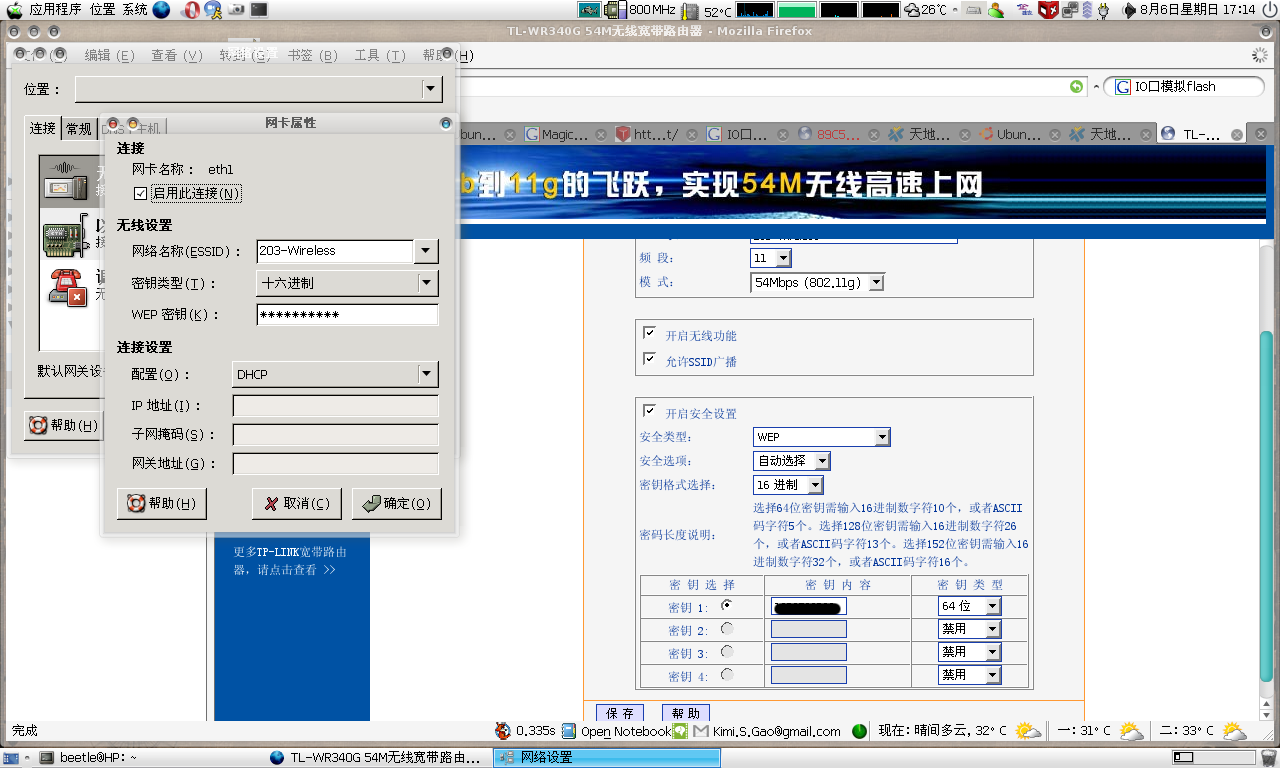Open the 安全类型 dropdown showing WEP
The width and height of the screenshot is (1280, 768).
coord(821,437)
